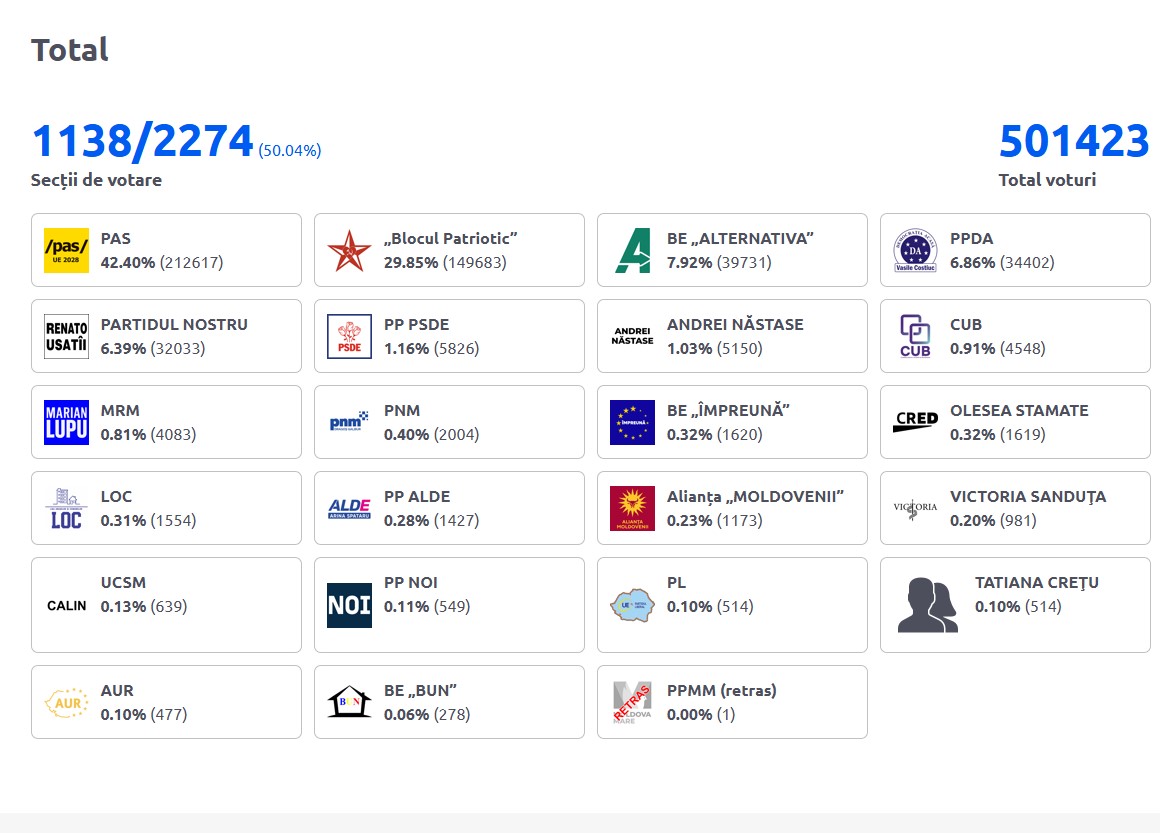Screen dimensions: 1160x833
Task: Click the ALTERNATIVA 7.92% (39731) result
Action: [x=719, y=263]
